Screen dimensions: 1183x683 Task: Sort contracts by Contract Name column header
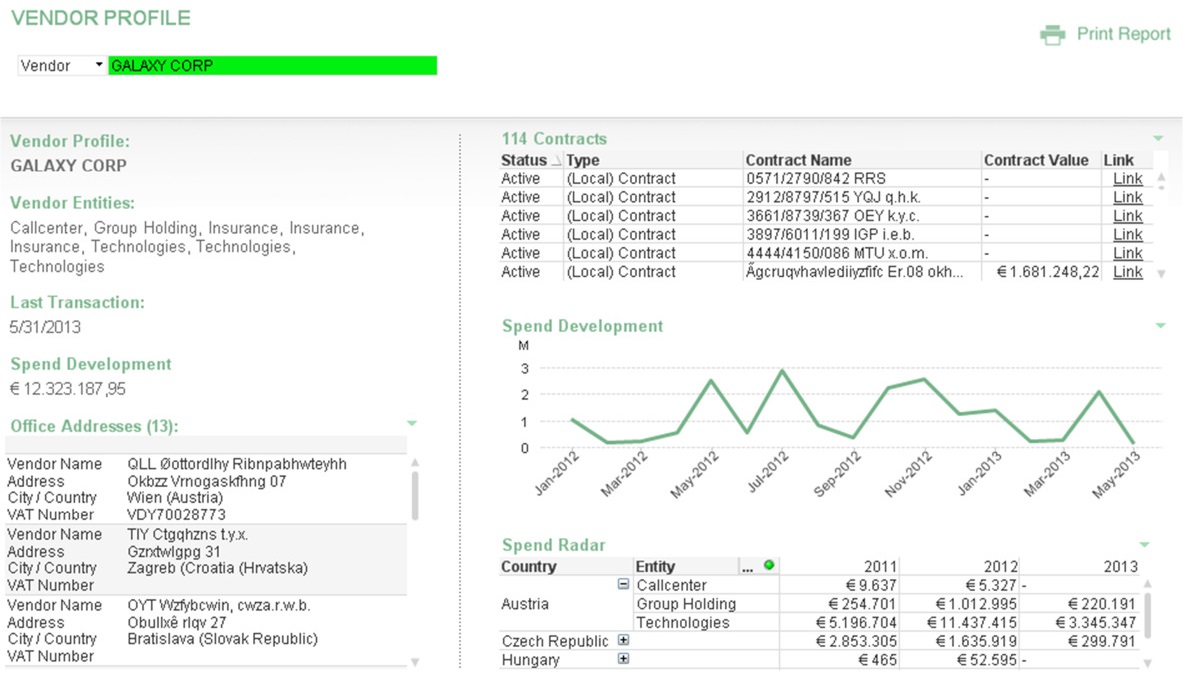pos(798,160)
